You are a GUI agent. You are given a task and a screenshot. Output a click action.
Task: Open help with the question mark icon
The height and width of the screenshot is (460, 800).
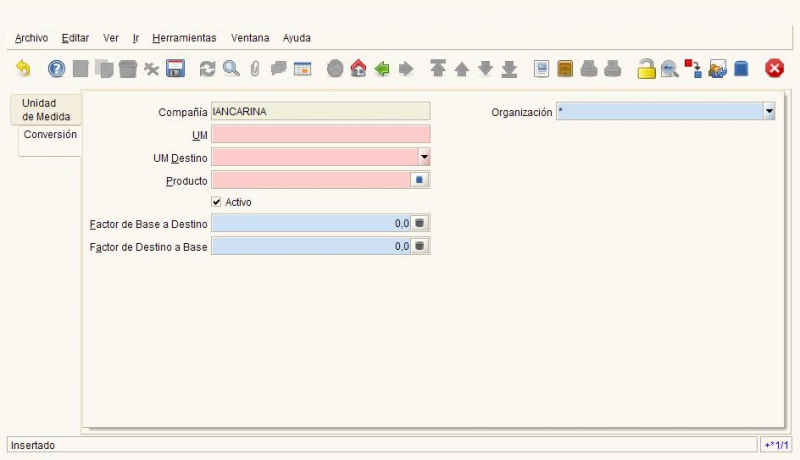57,69
